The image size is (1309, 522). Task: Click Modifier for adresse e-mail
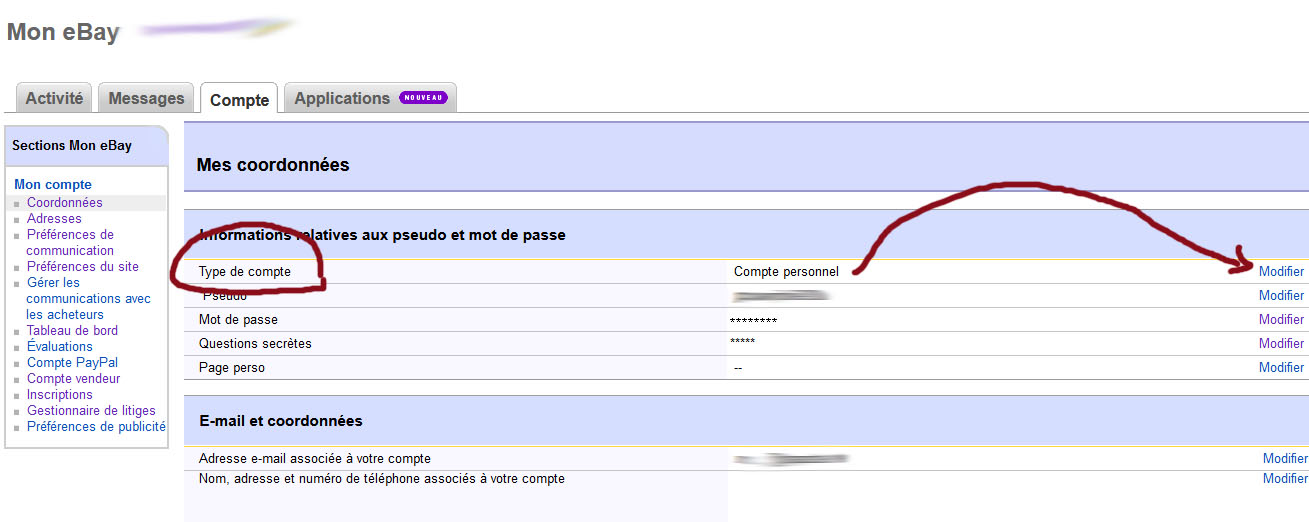click(x=1285, y=458)
